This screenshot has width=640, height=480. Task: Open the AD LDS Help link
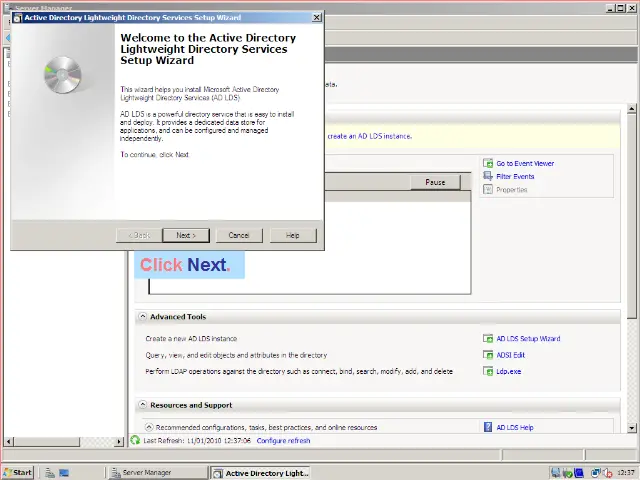(x=515, y=427)
